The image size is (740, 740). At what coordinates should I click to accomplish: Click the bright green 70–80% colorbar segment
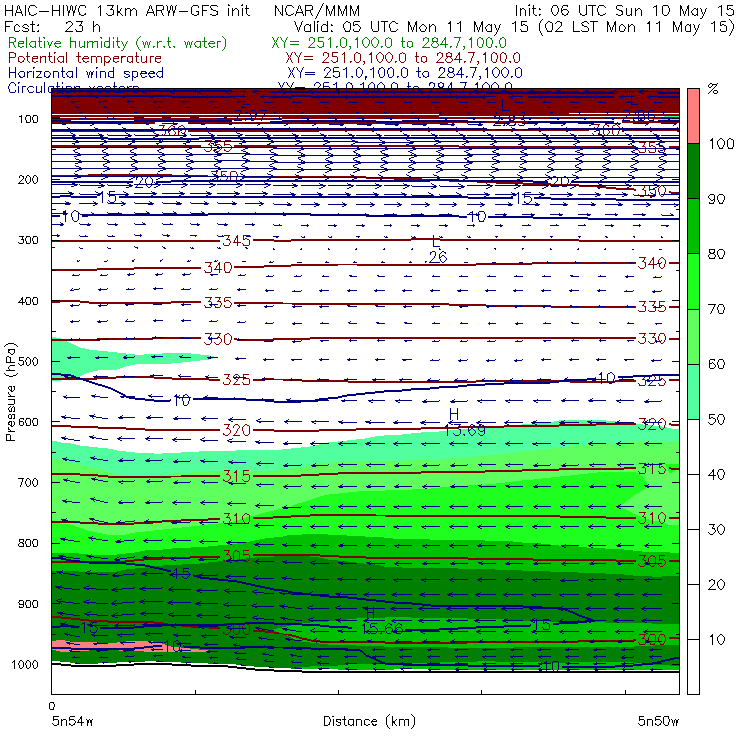pyautogui.click(x=693, y=281)
